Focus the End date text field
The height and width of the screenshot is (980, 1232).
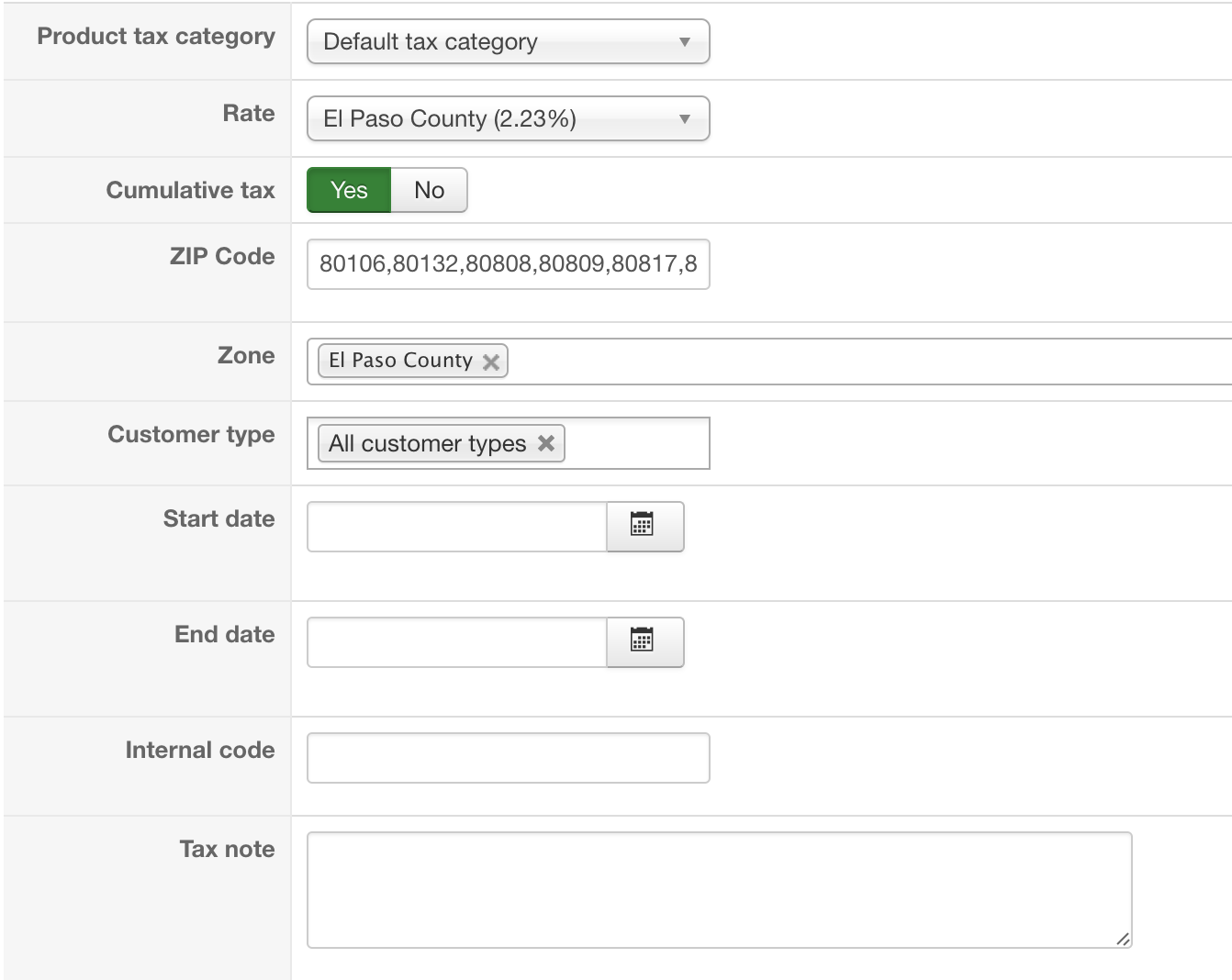(x=456, y=642)
